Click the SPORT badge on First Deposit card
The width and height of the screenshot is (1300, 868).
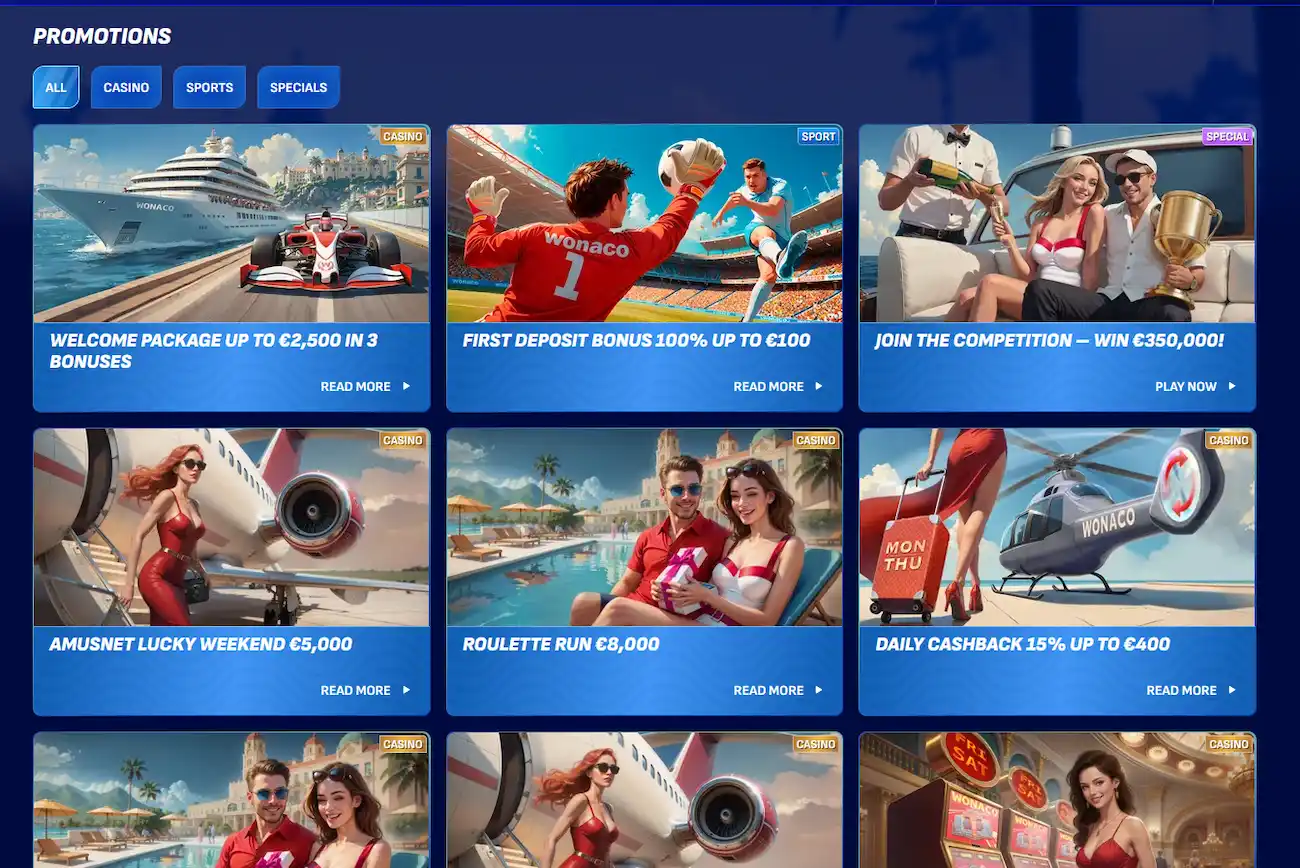tap(818, 136)
